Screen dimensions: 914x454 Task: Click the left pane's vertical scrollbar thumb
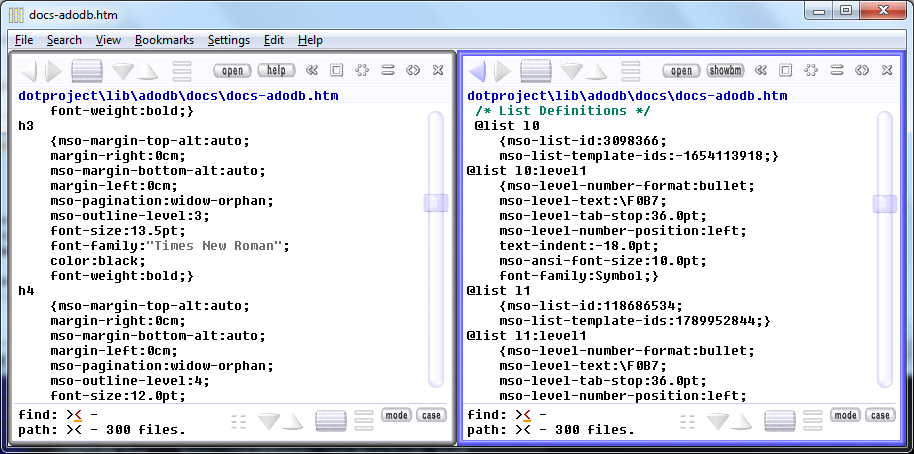click(x=436, y=203)
